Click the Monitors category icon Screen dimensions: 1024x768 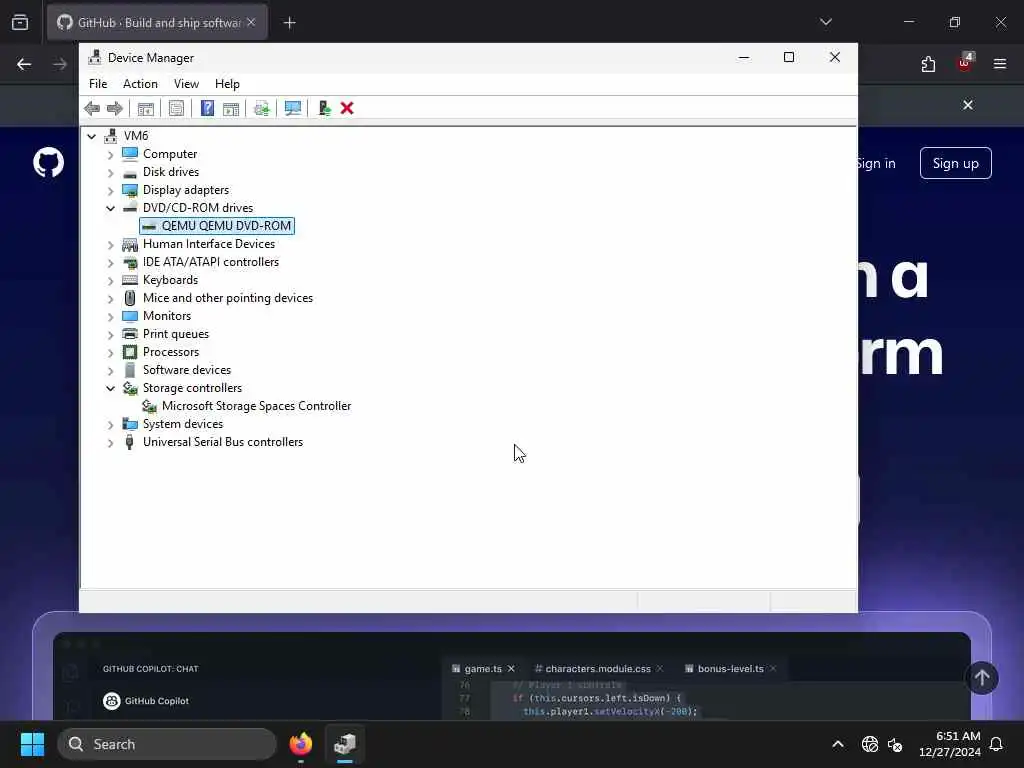130,316
